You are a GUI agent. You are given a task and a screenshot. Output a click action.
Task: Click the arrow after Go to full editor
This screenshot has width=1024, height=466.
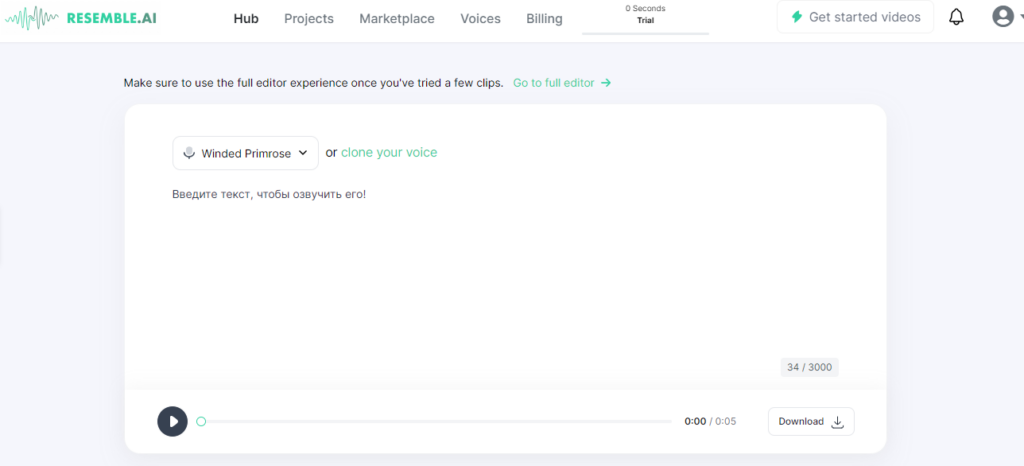pyautogui.click(x=606, y=83)
